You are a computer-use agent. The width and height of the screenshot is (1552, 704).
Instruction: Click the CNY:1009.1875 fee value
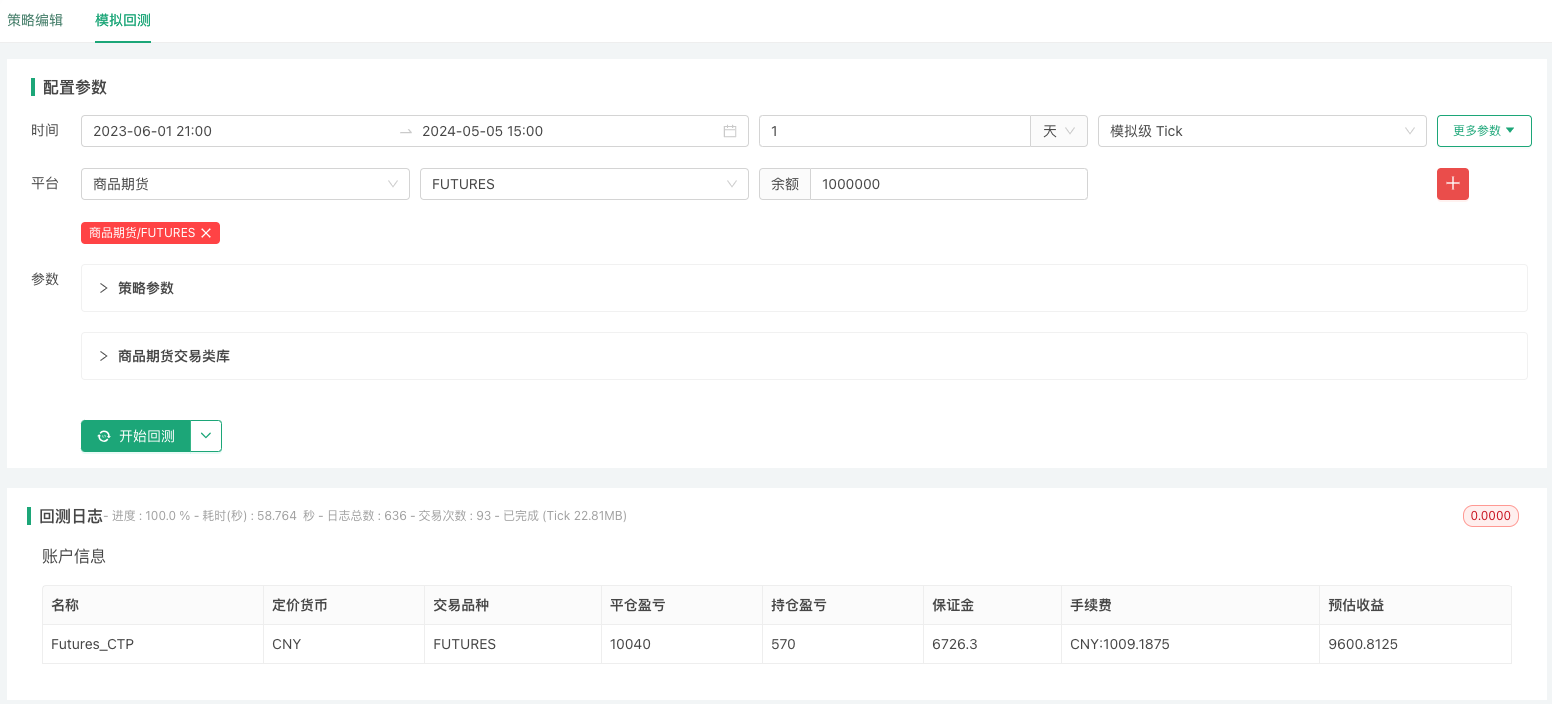(x=1119, y=644)
